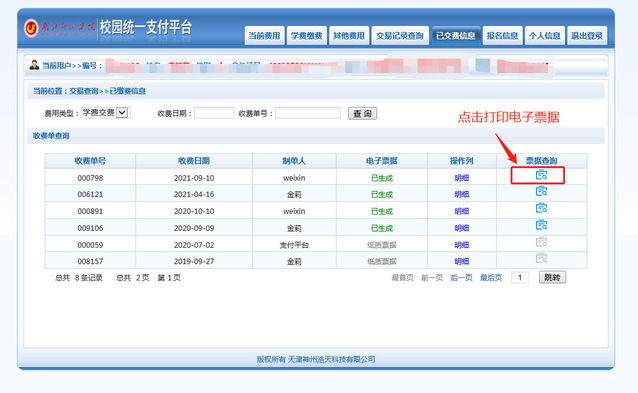This screenshot has height=393, width=638.
Task: Open the 费用类型 dropdown
Action: pos(105,113)
